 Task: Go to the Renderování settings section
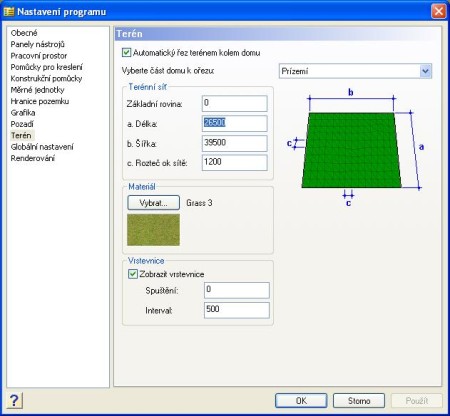[33, 158]
